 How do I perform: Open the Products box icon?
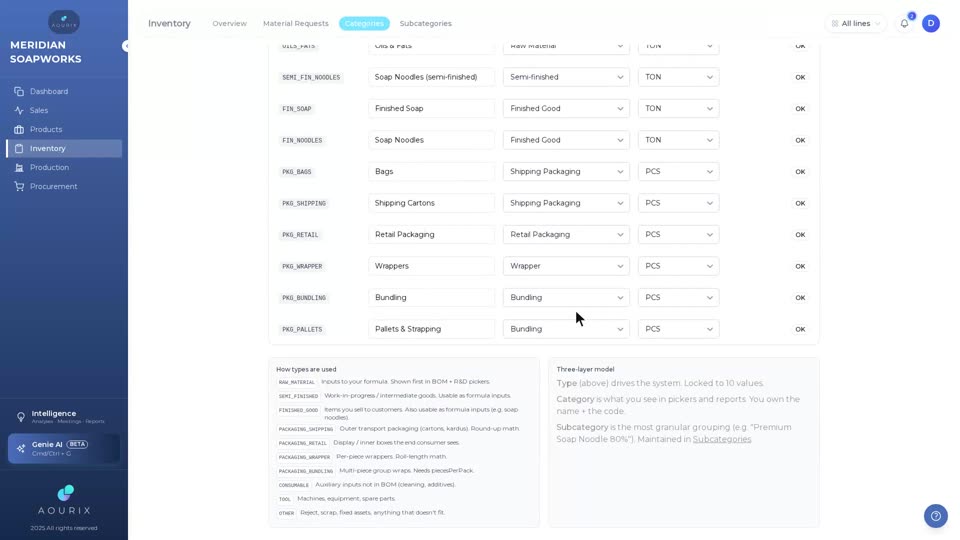coord(19,129)
